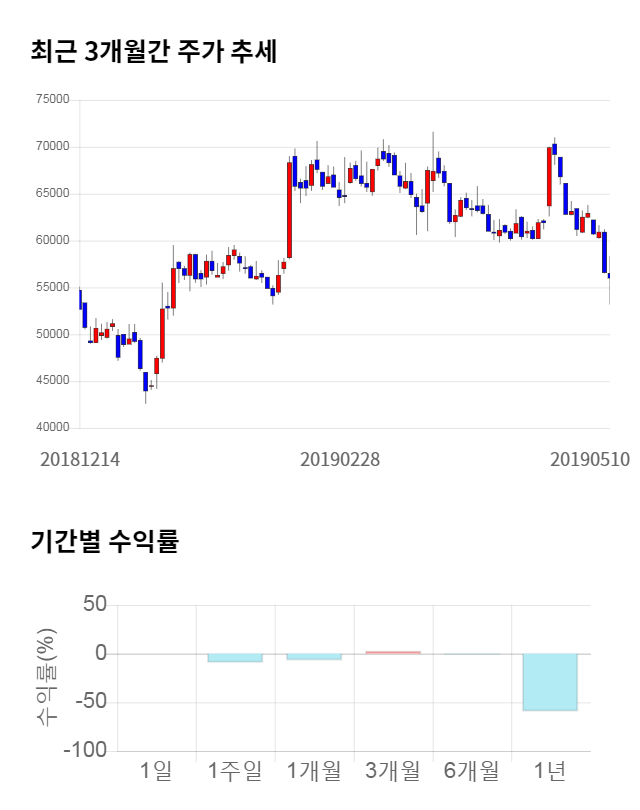This screenshot has height=810, width=640.
Task: Click the -100 tick on return axis
Action: pyautogui.click(x=83, y=751)
